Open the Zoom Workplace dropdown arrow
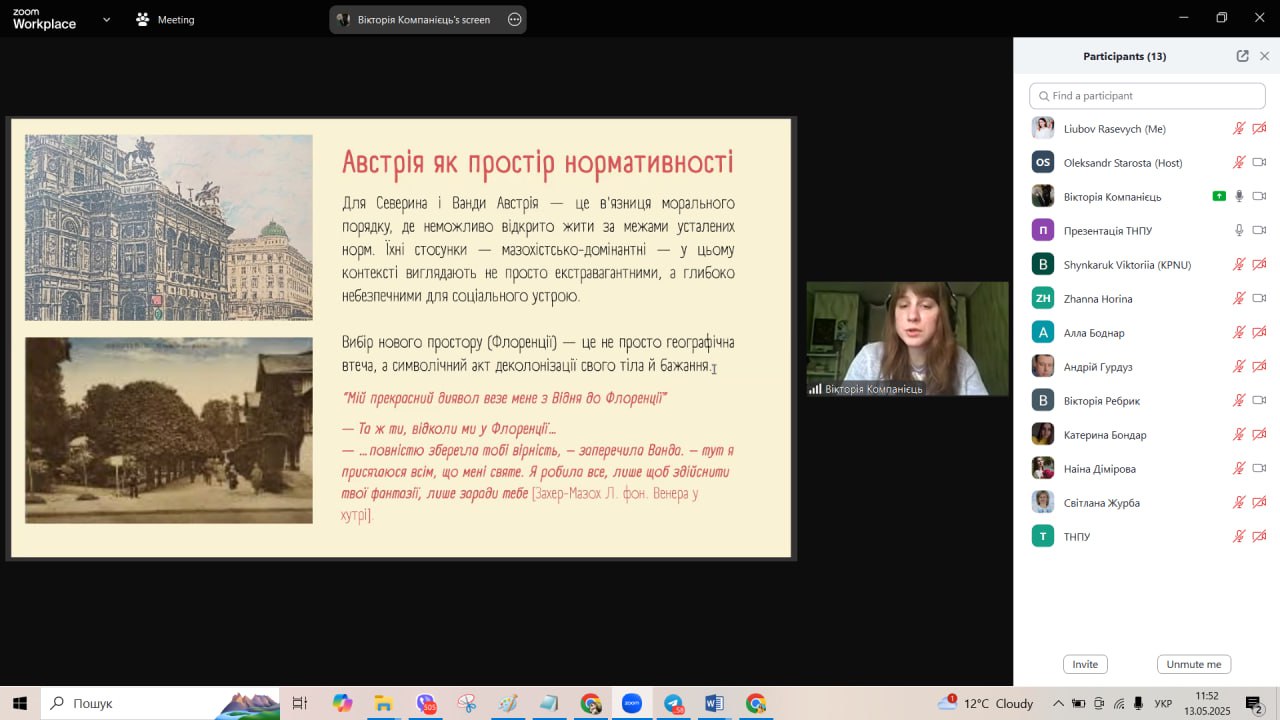The width and height of the screenshot is (1280, 720). click(106, 19)
